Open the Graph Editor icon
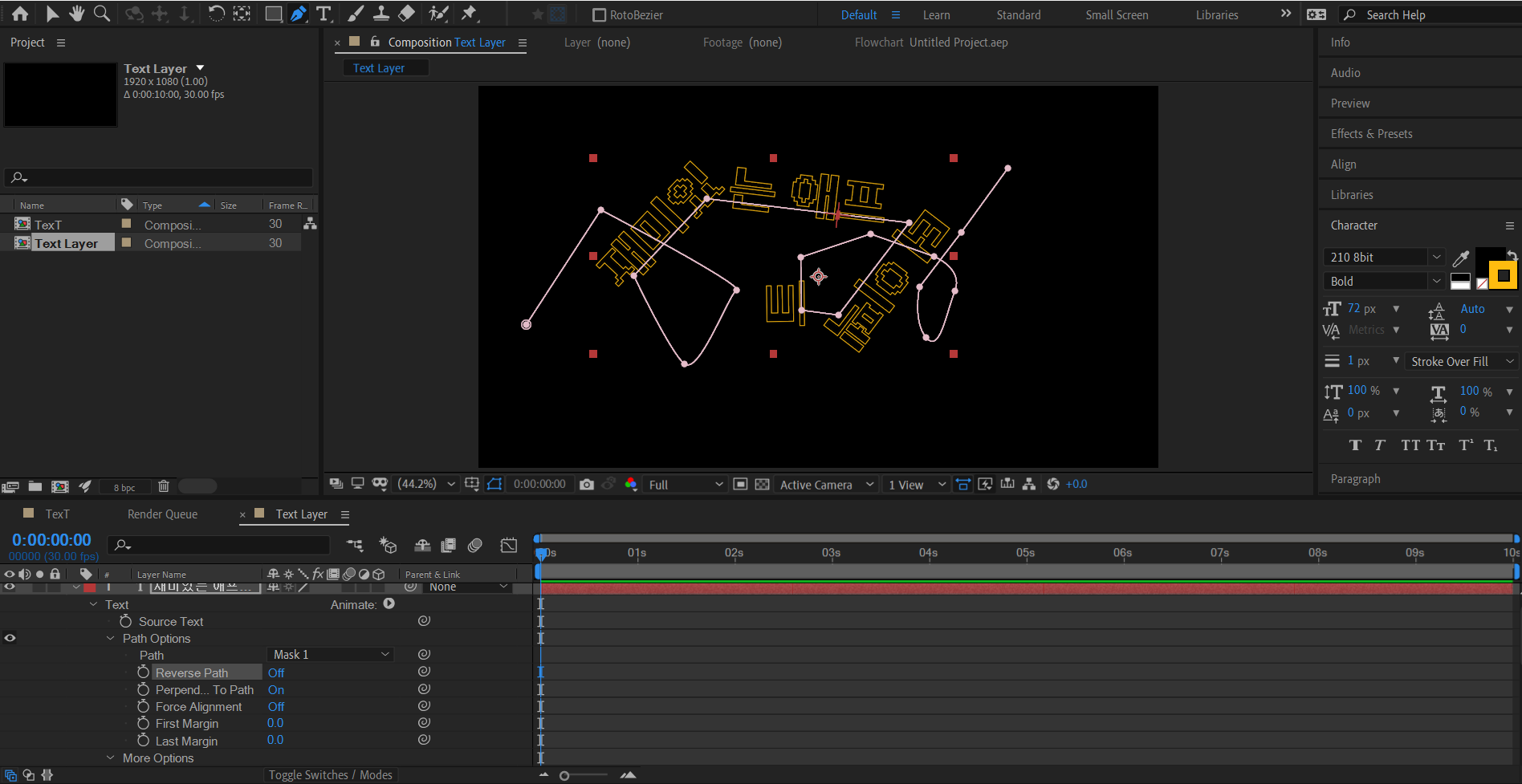The width and height of the screenshot is (1522, 784). [x=509, y=546]
